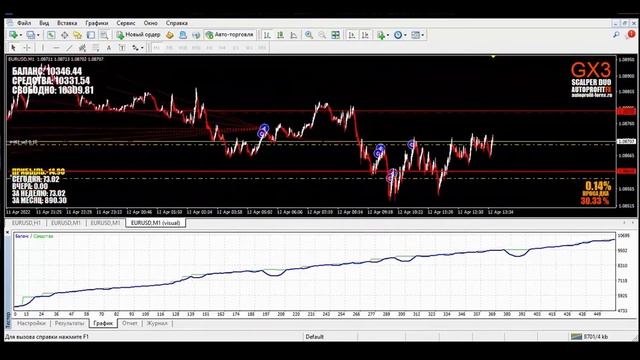Select the equidistant channel tool
Screen dimensions: 640x360
click(82, 48)
